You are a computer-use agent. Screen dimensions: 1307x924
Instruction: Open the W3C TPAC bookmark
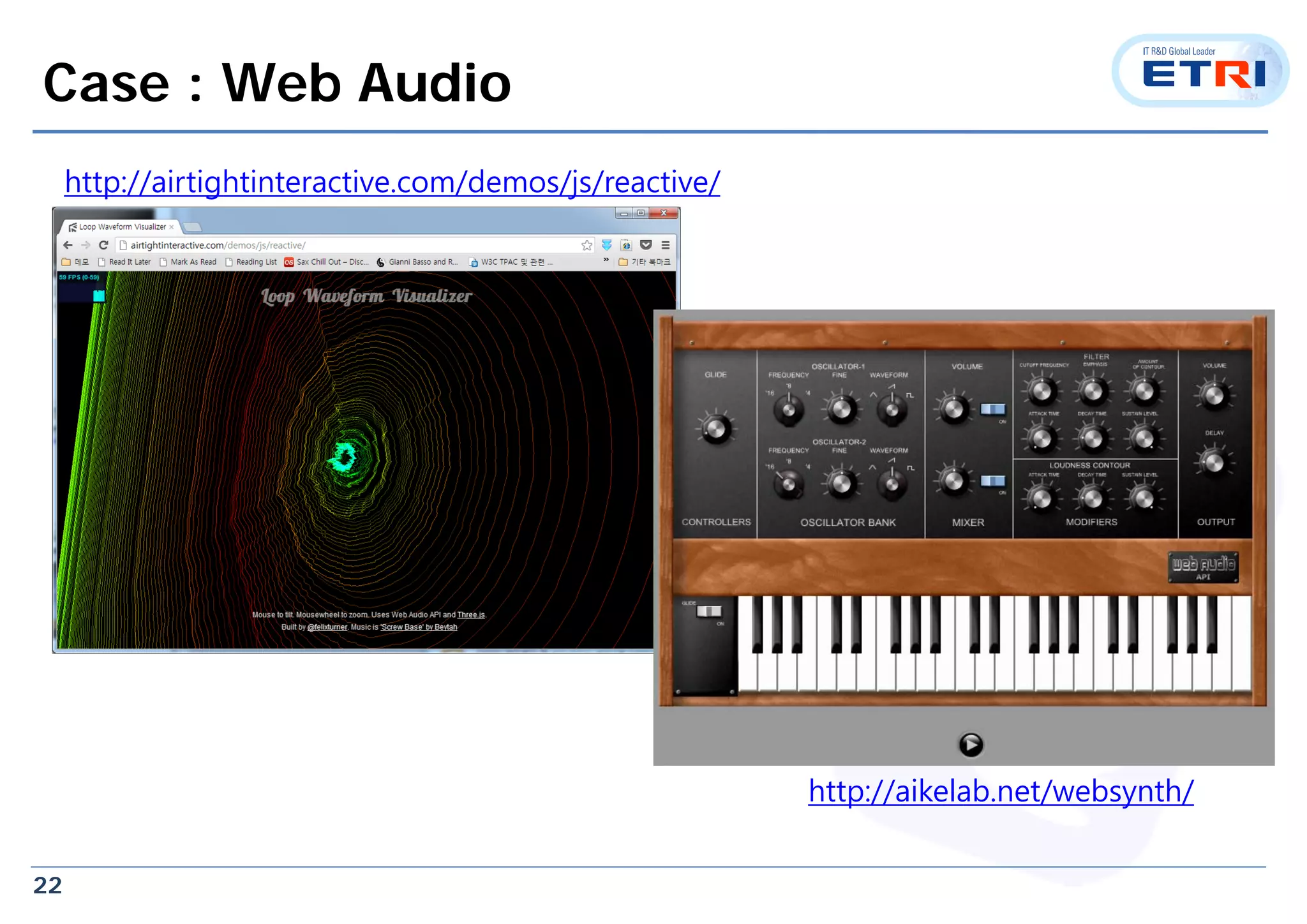511,262
